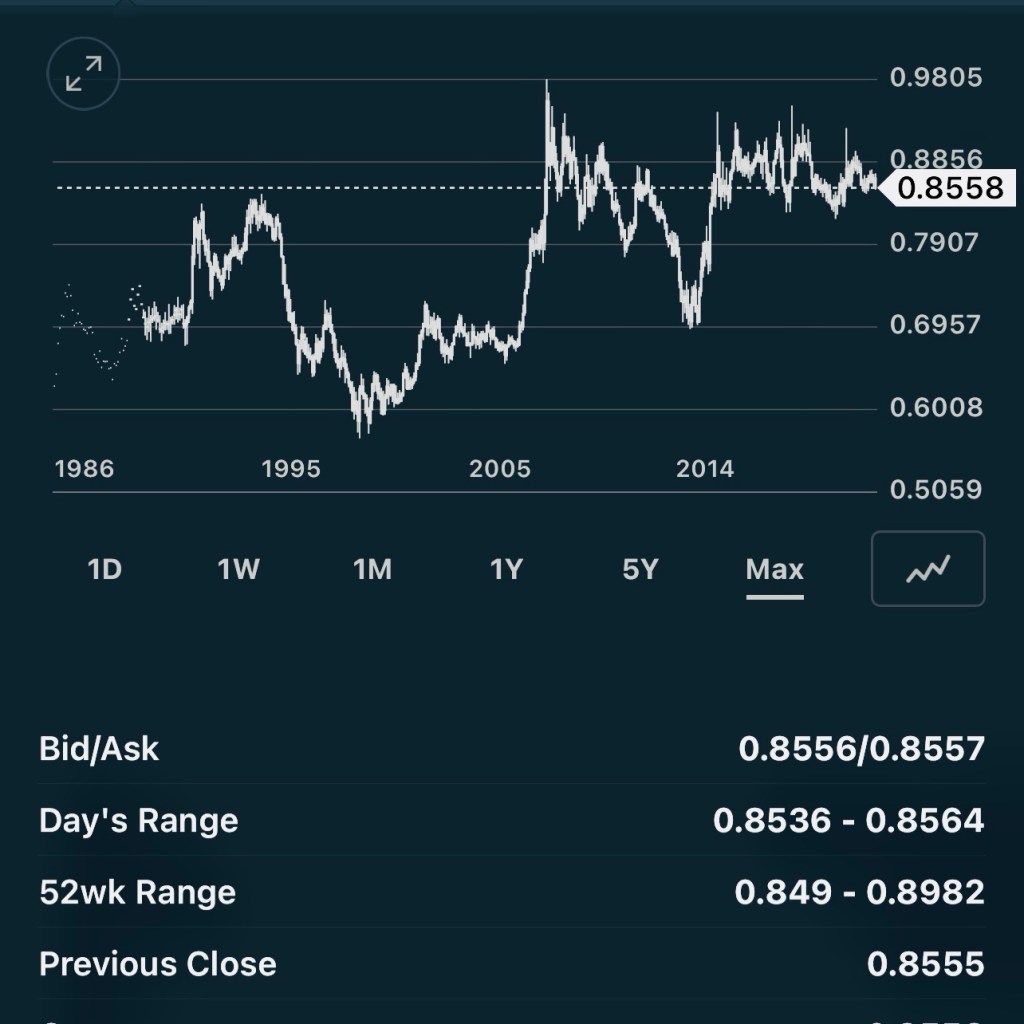Tap the Previous Close row
1024x1024 pixels.
pyautogui.click(x=512, y=964)
